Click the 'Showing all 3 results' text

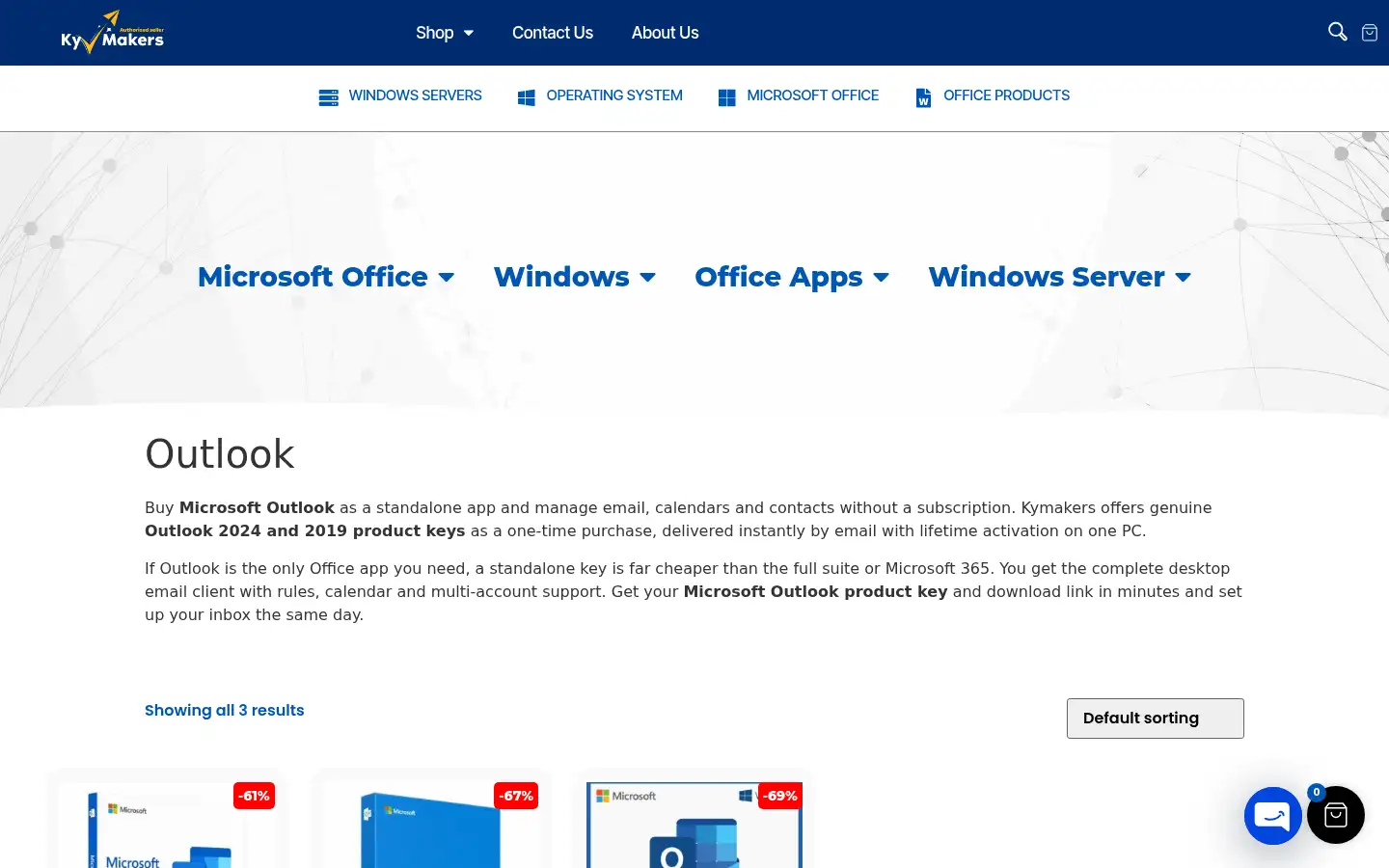[x=224, y=710]
